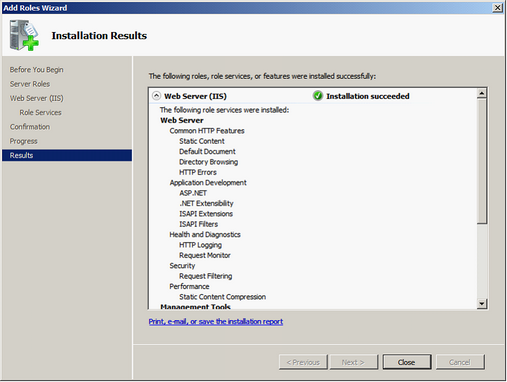Open the Print, e-mail, or save report link
This screenshot has width=507, height=382.
coord(216,322)
